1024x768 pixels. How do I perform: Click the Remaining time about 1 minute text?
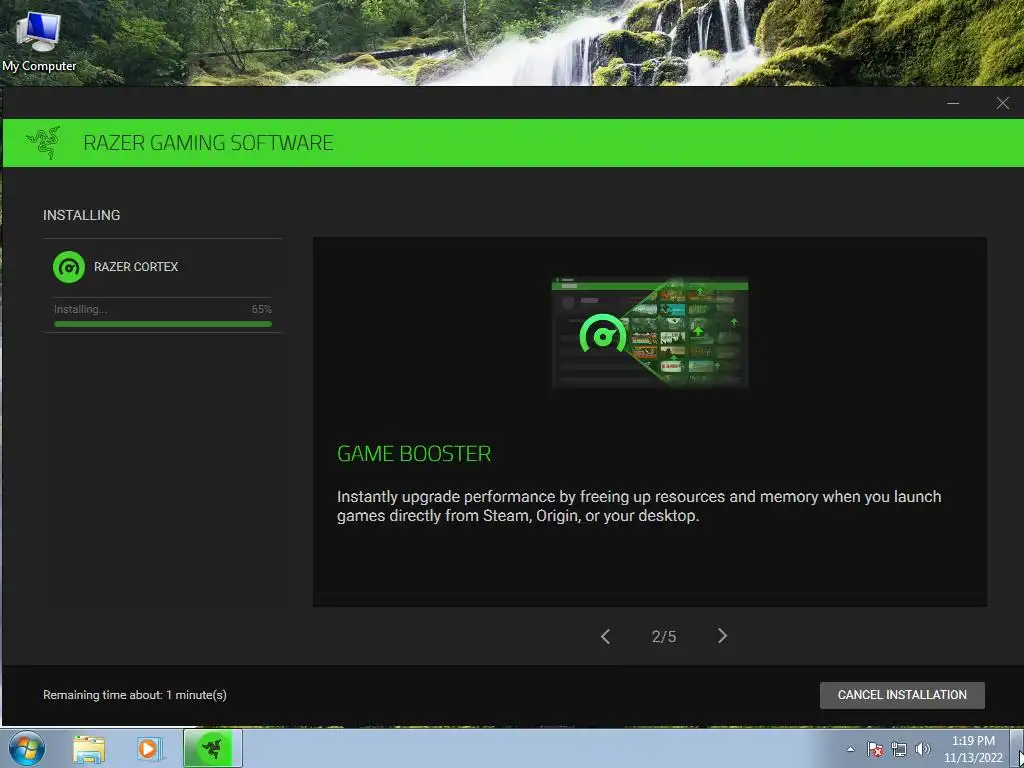(135, 695)
